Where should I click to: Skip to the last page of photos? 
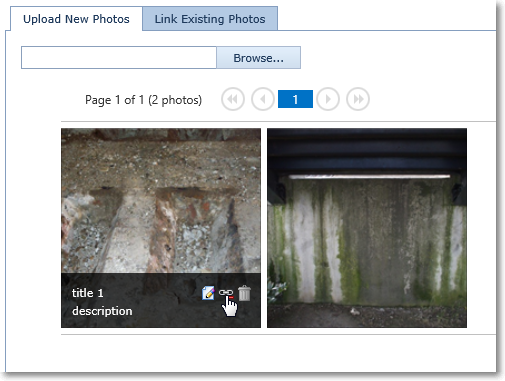(x=358, y=99)
